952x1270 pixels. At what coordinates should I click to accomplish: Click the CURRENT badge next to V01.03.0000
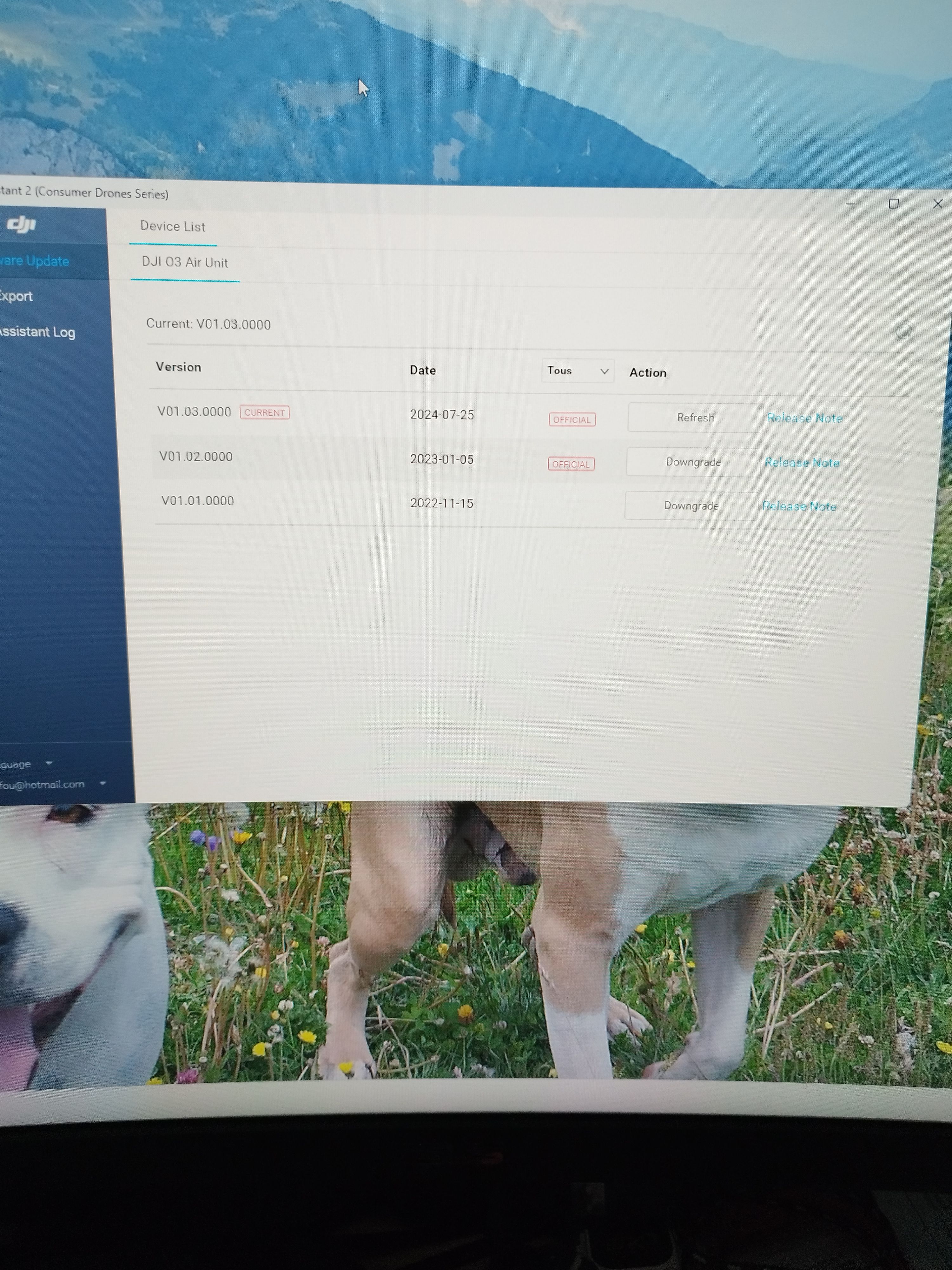point(265,413)
